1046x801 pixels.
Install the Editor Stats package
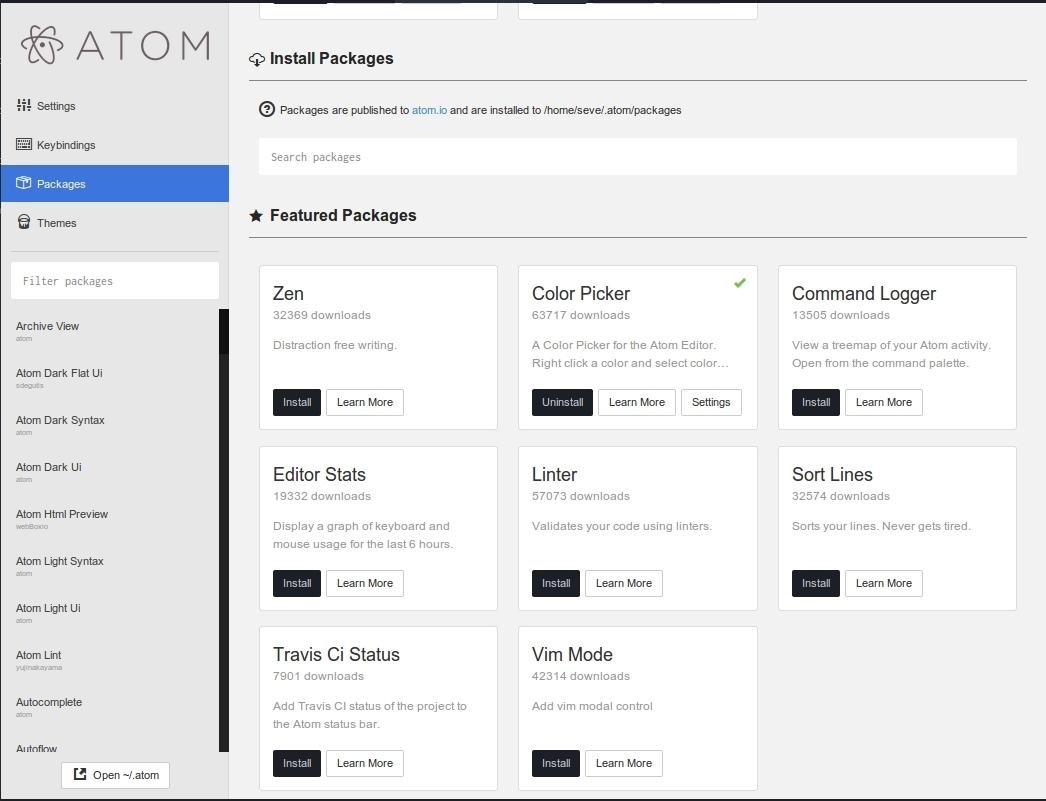tap(297, 583)
